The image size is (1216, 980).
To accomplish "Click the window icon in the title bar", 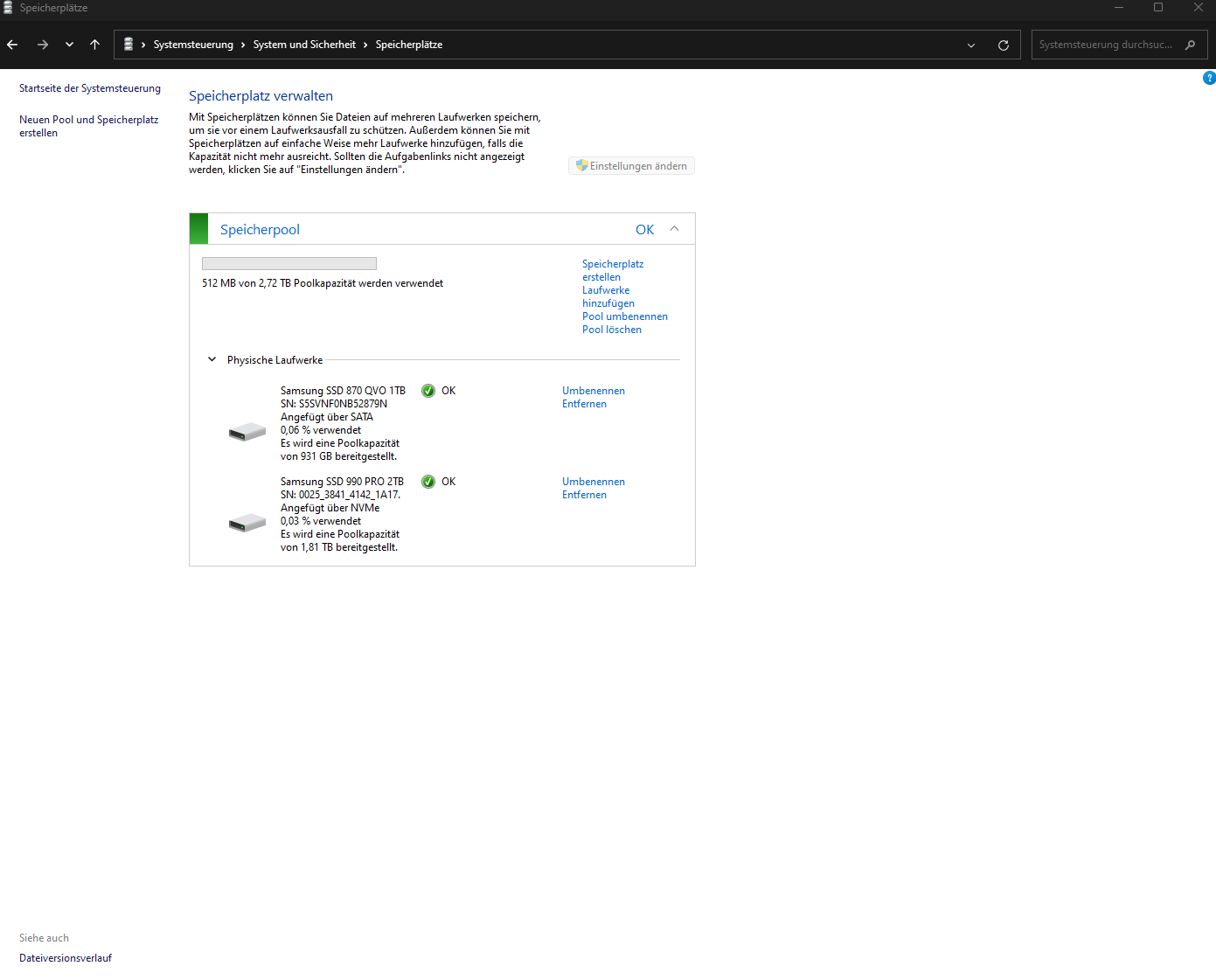I will pos(8,7).
